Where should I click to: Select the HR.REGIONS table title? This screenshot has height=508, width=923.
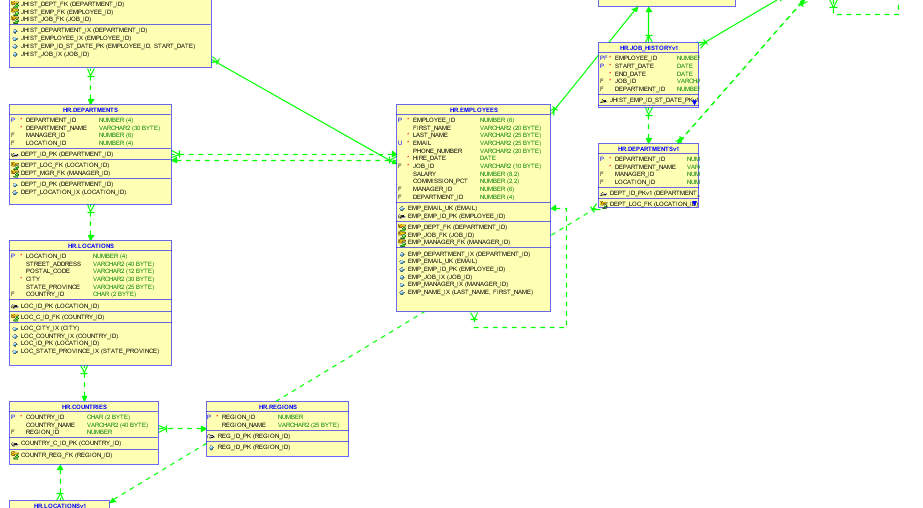[278, 407]
